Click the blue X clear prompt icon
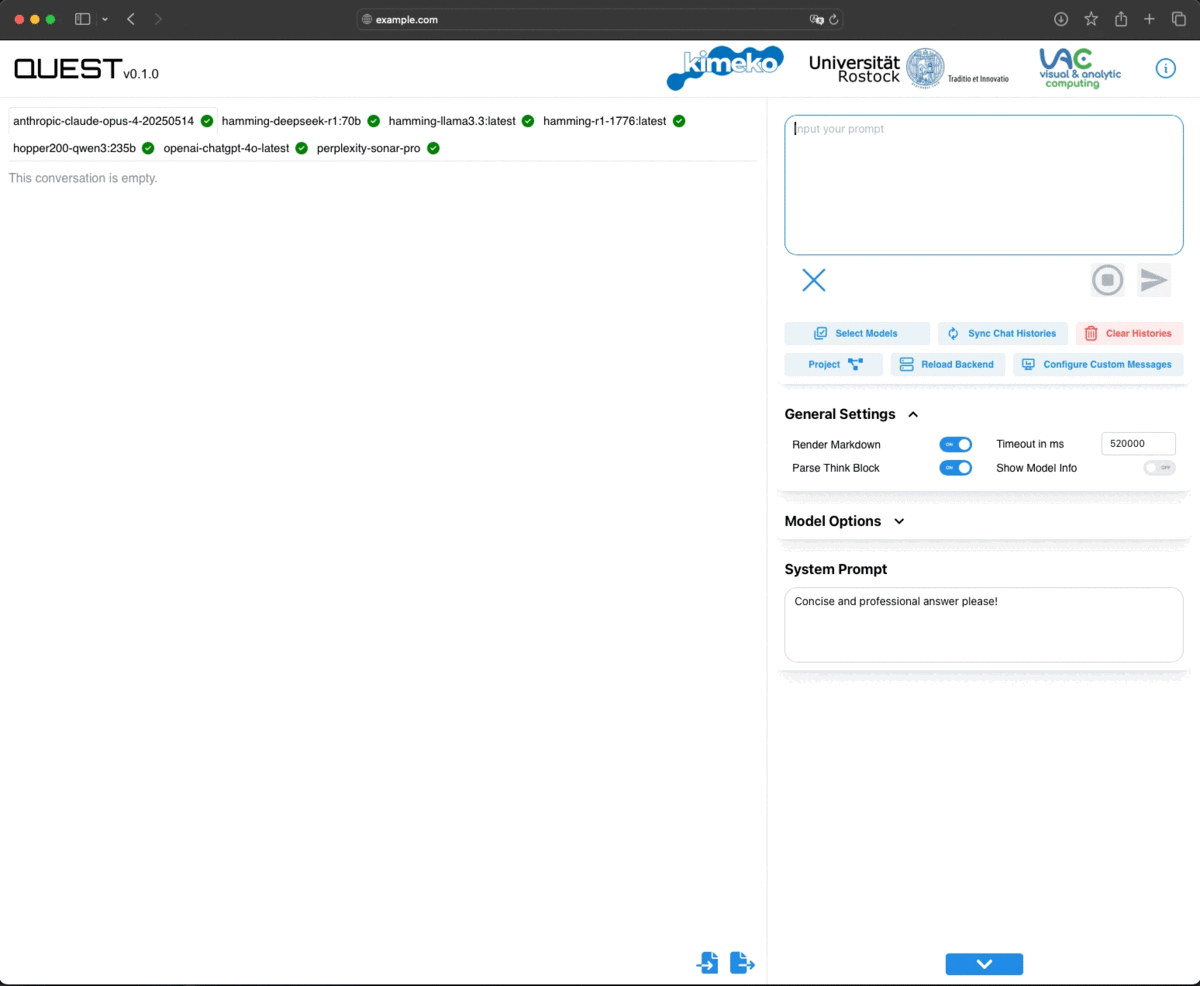 click(814, 280)
